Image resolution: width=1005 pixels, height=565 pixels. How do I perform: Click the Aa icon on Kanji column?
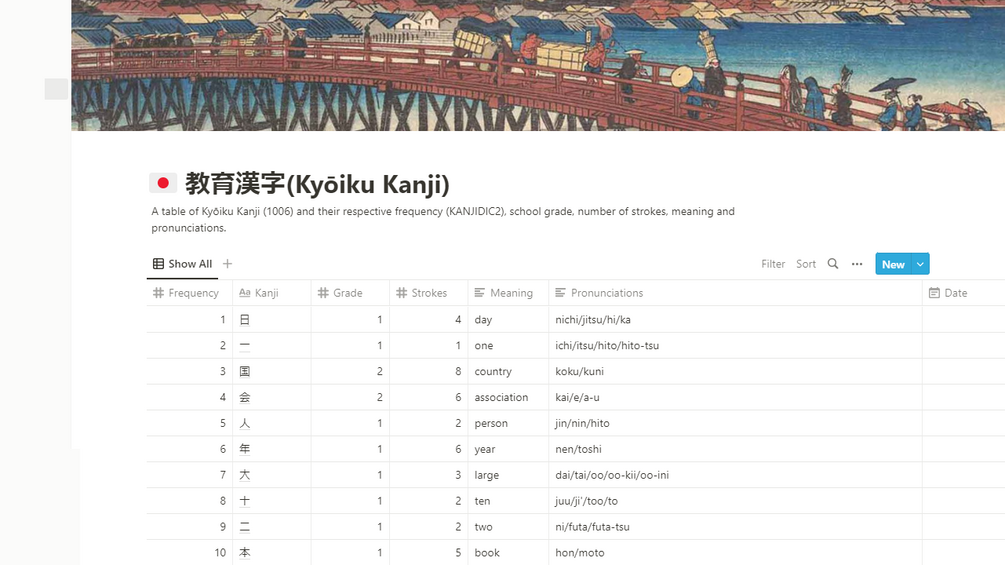244,293
